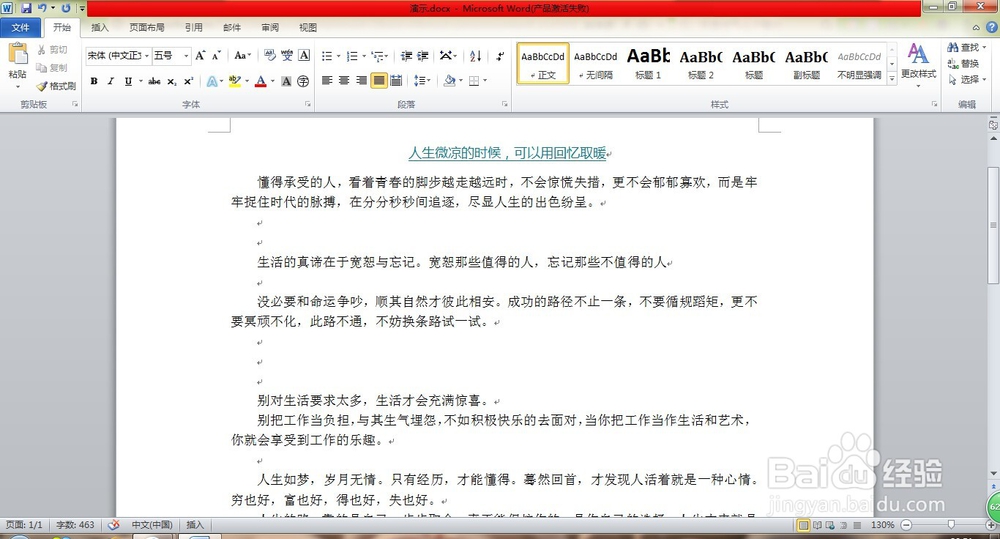Switch to the 插入 (Insert) tab
The width and height of the screenshot is (1000, 539).
[100, 27]
